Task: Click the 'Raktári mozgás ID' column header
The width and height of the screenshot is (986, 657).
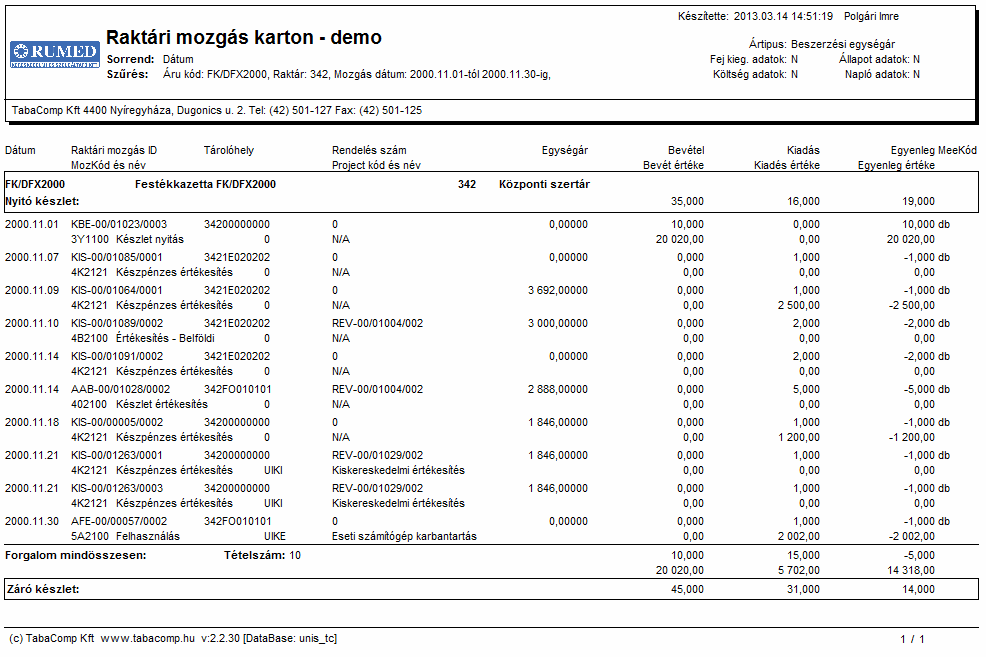Action: [114, 150]
